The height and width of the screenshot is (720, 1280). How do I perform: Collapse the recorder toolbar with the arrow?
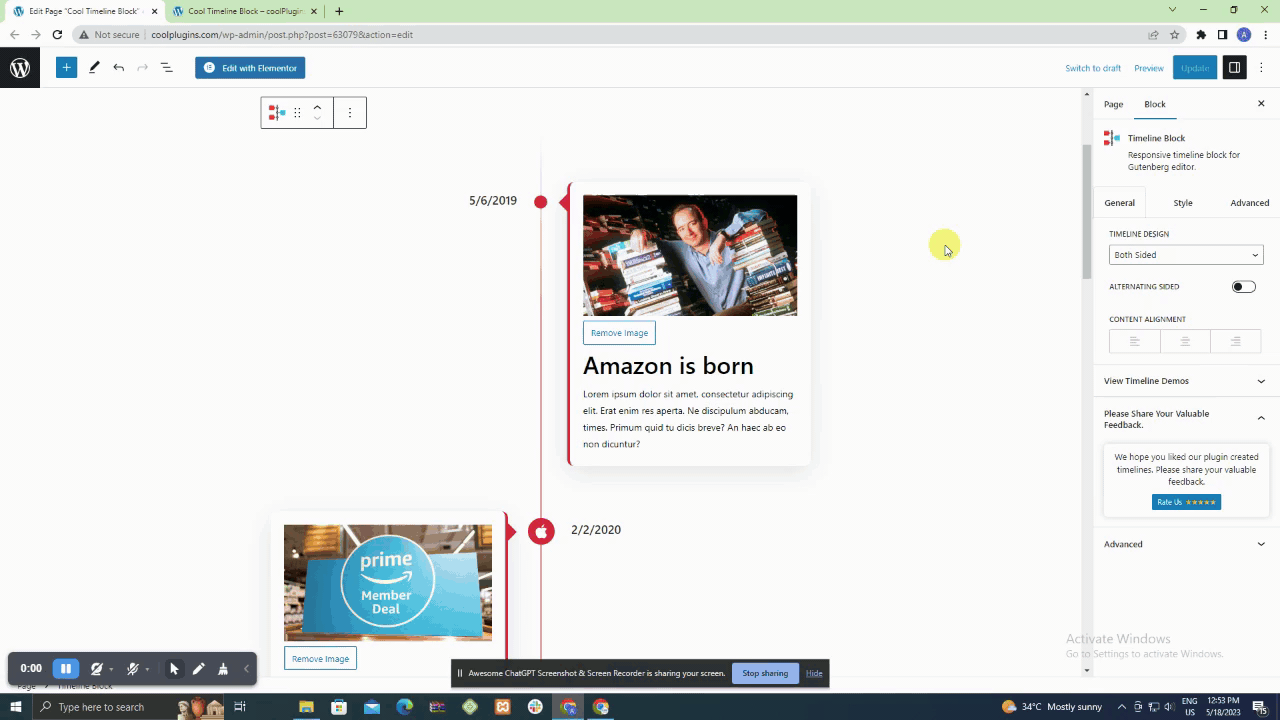click(246, 669)
